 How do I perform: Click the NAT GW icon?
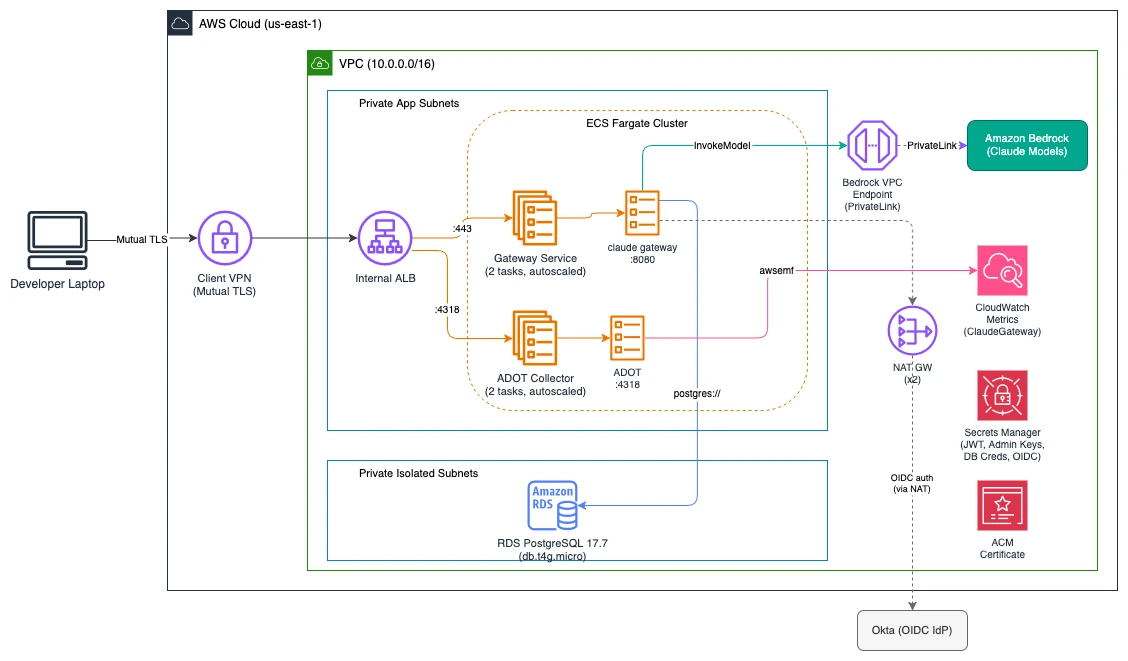[x=912, y=331]
